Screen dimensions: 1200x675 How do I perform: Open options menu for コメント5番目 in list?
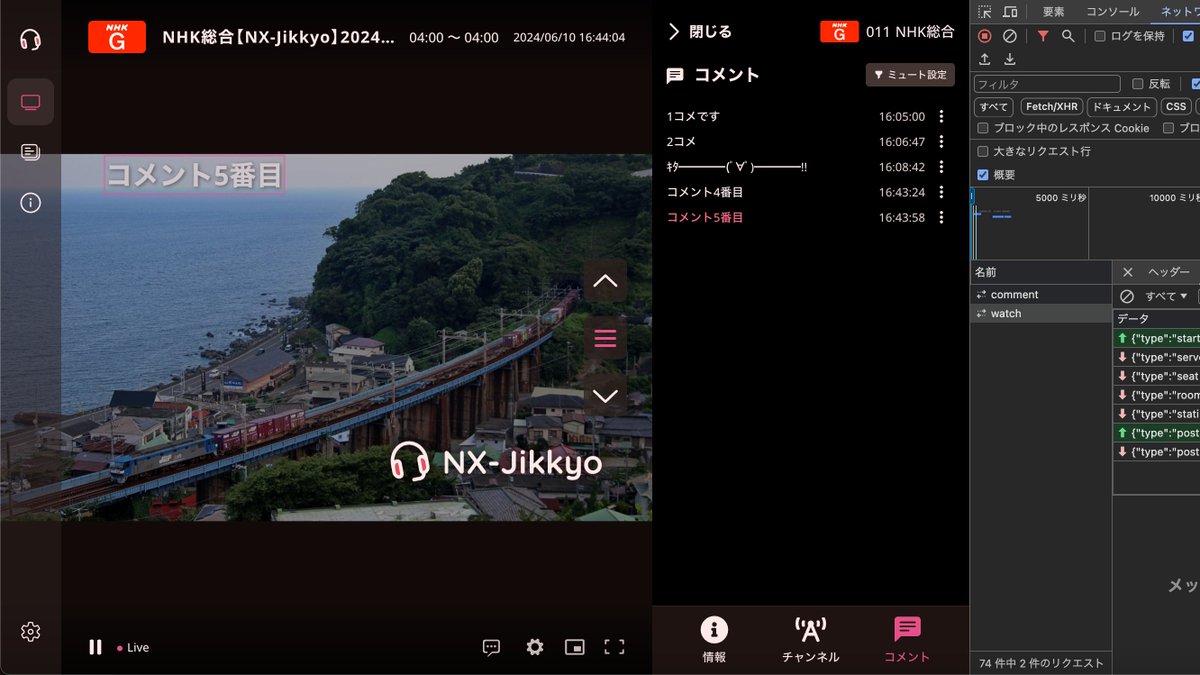pos(941,217)
